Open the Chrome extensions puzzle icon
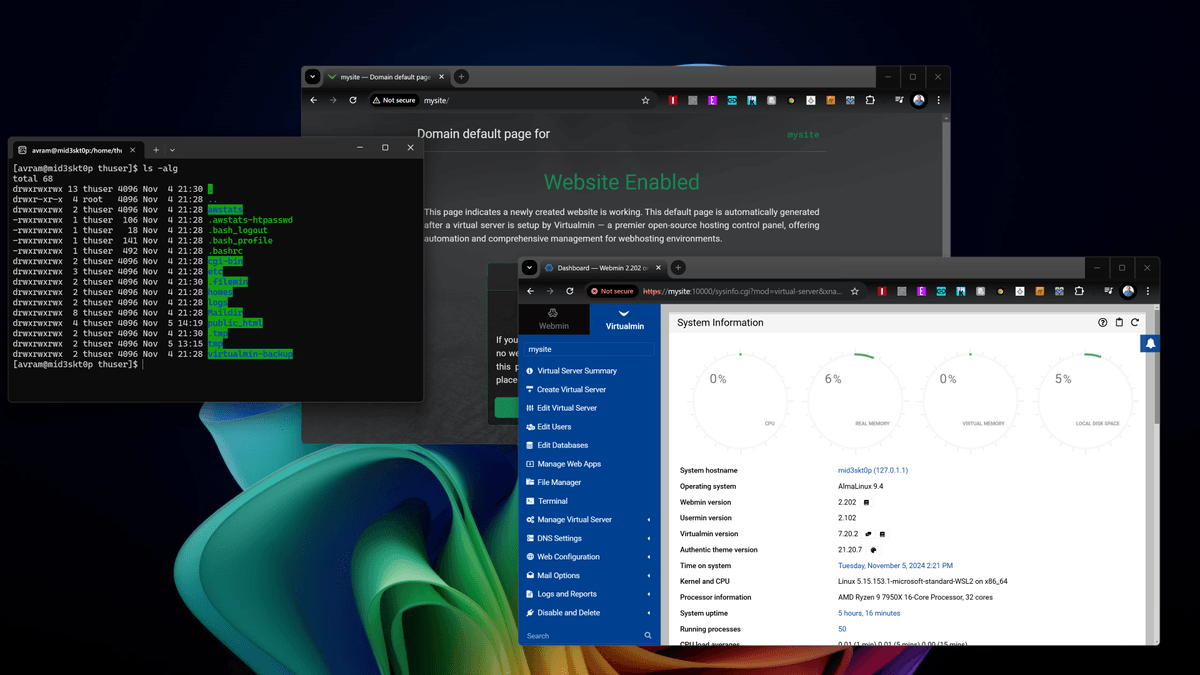This screenshot has width=1200, height=675. (x=1081, y=290)
